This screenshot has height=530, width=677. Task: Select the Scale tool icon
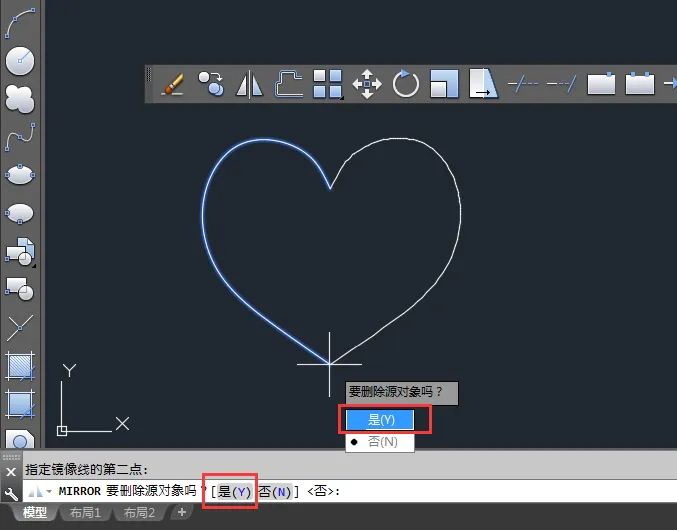point(444,84)
